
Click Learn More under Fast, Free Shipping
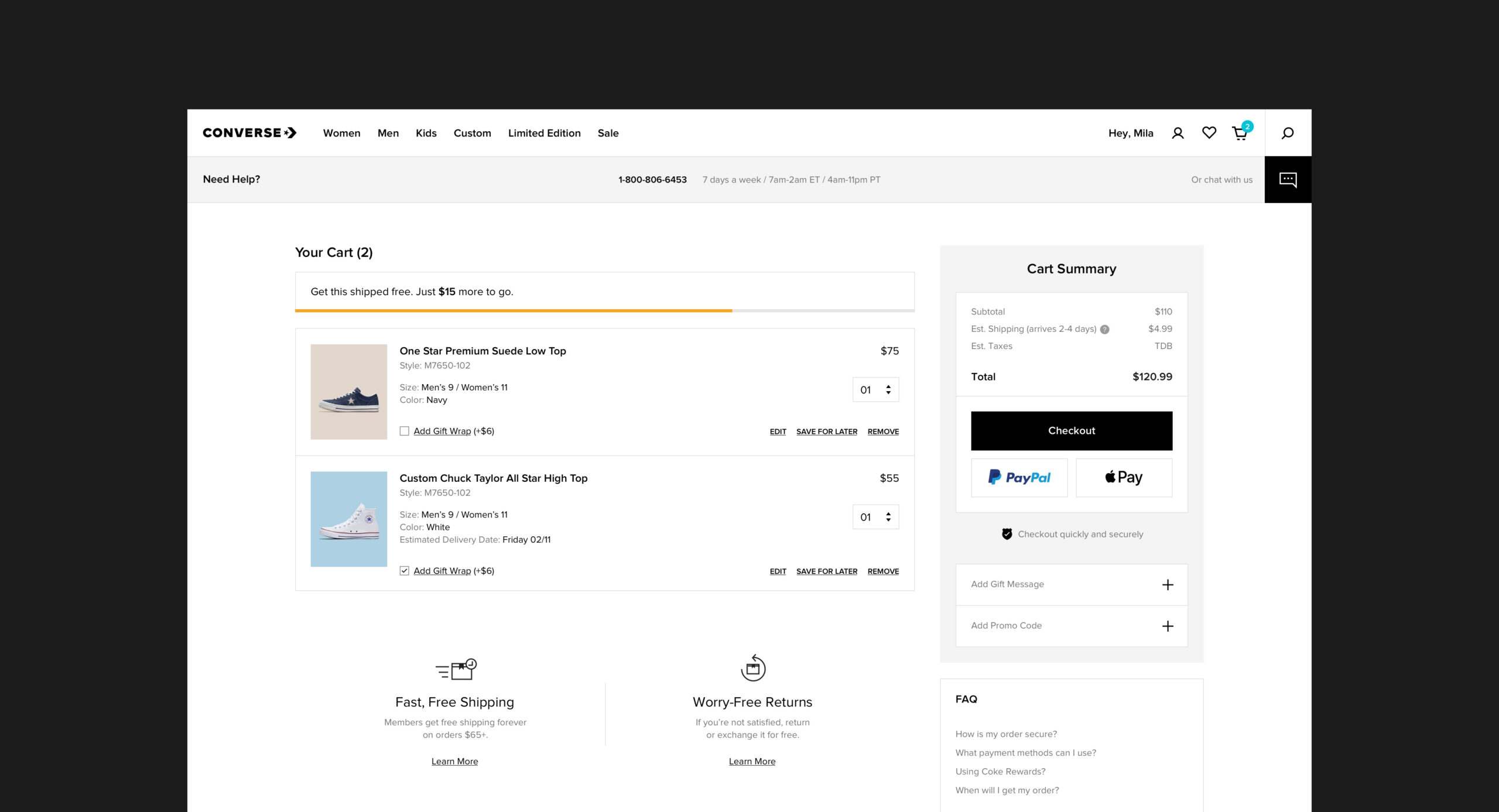(455, 761)
